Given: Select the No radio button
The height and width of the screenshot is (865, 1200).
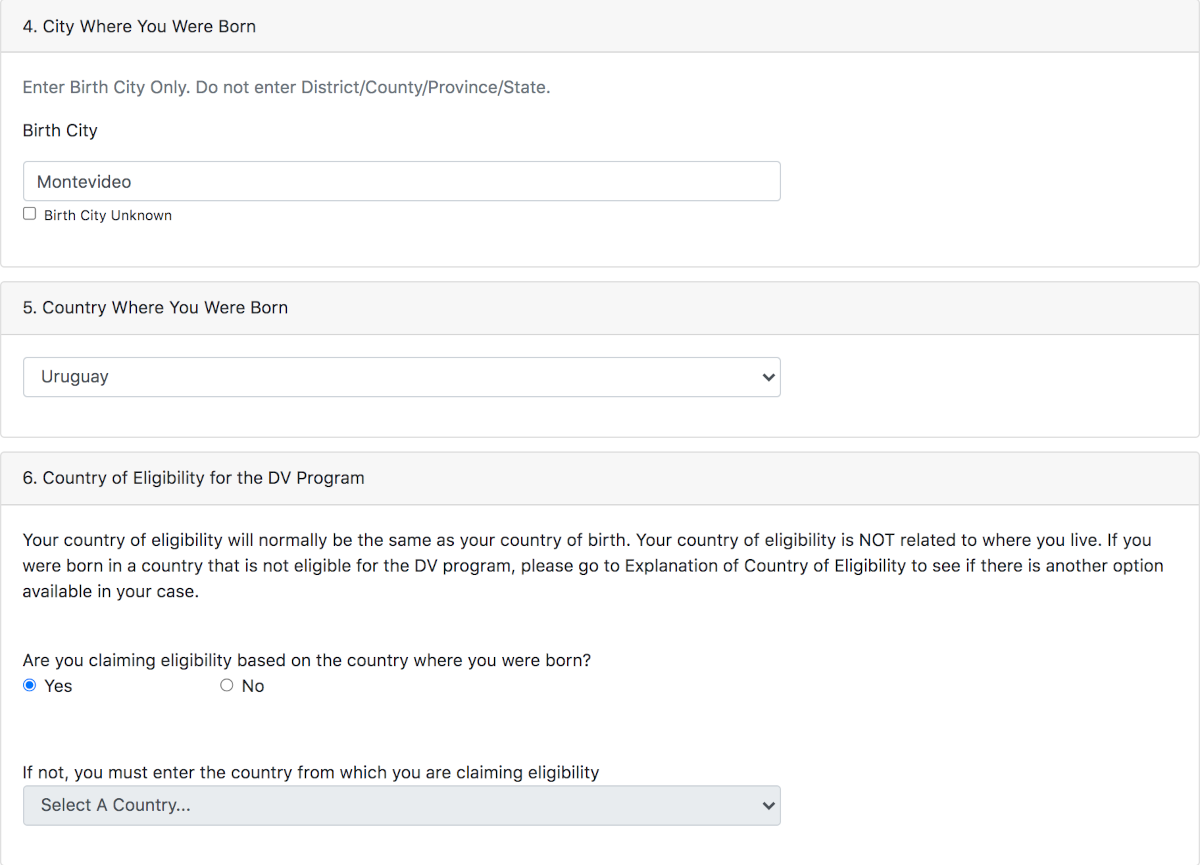Looking at the screenshot, I should coord(226,685).
